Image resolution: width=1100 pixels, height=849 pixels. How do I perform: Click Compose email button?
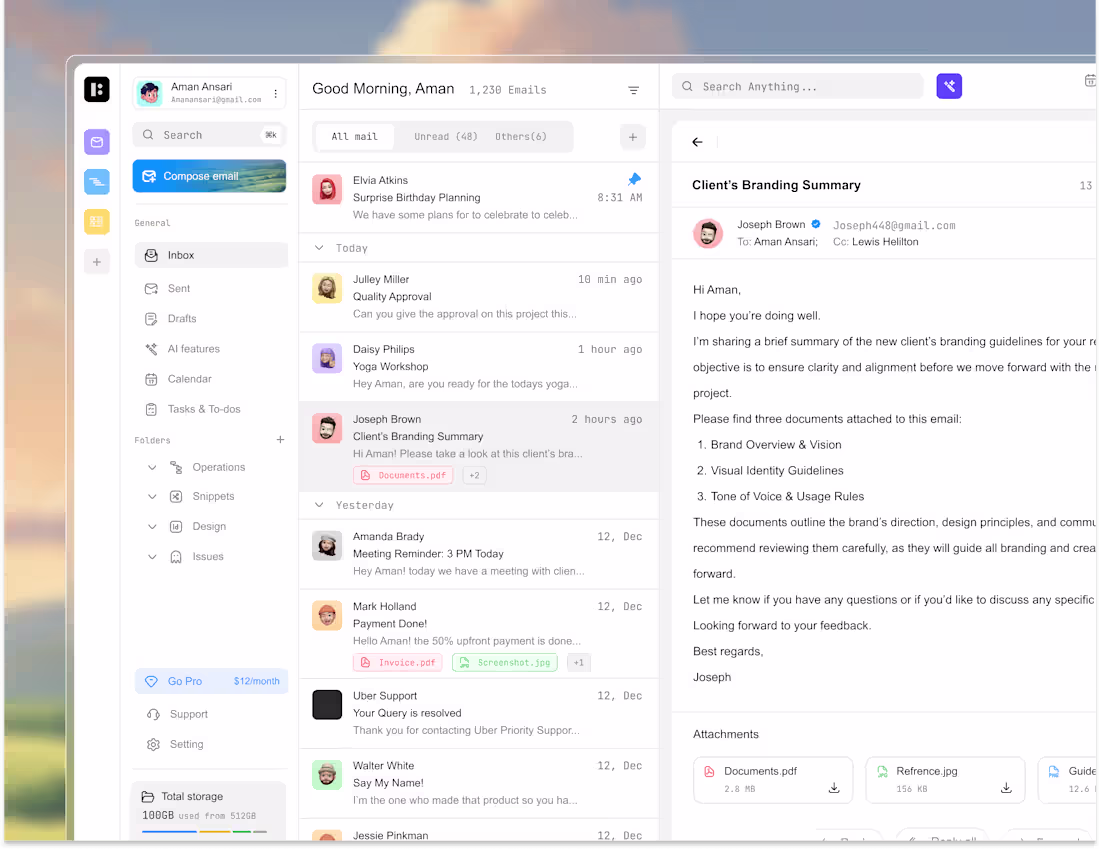tap(209, 176)
